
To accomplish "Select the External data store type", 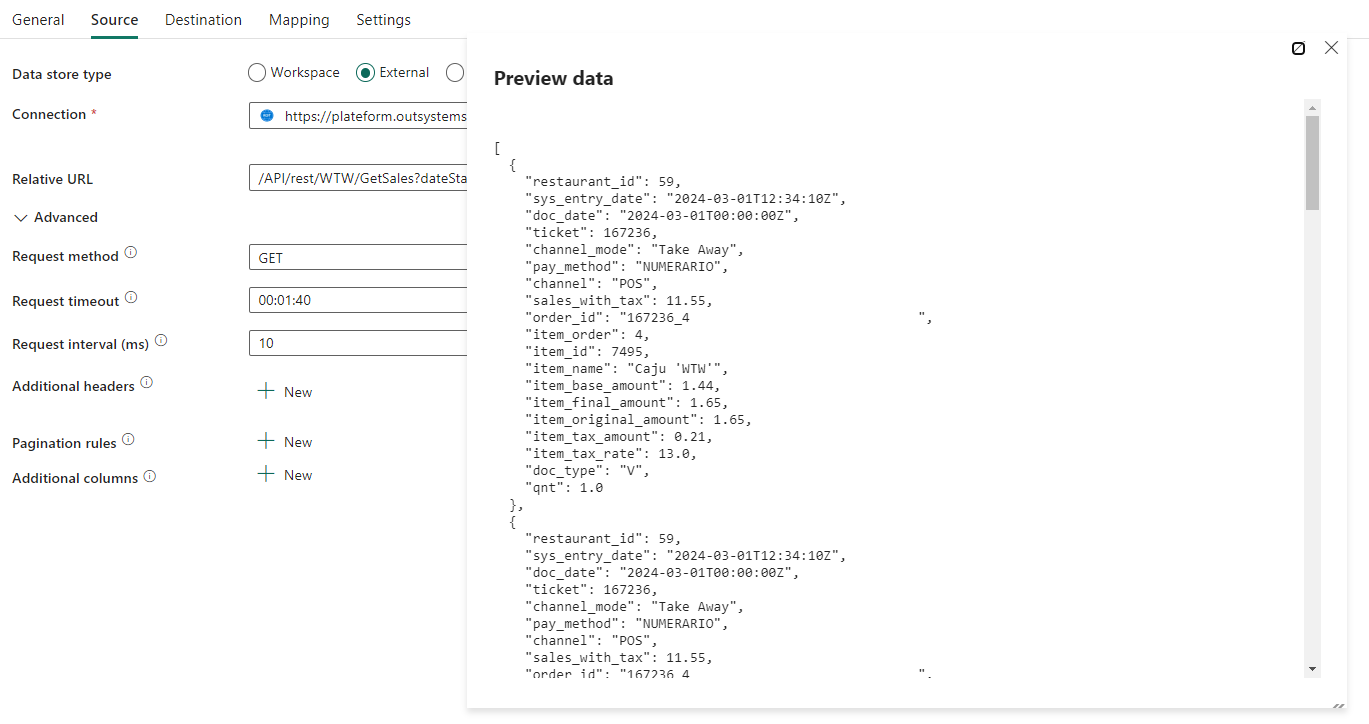I will tap(366, 72).
